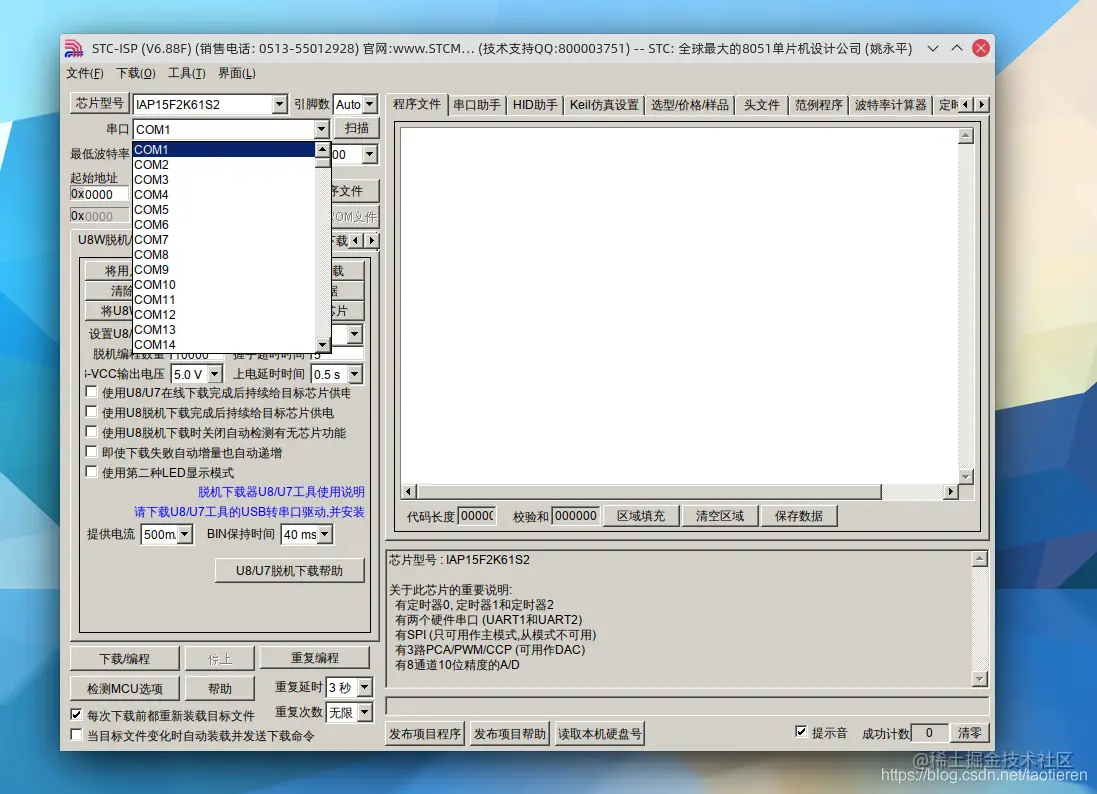
Task: Select COM5 in port list
Action: pyautogui.click(x=224, y=210)
